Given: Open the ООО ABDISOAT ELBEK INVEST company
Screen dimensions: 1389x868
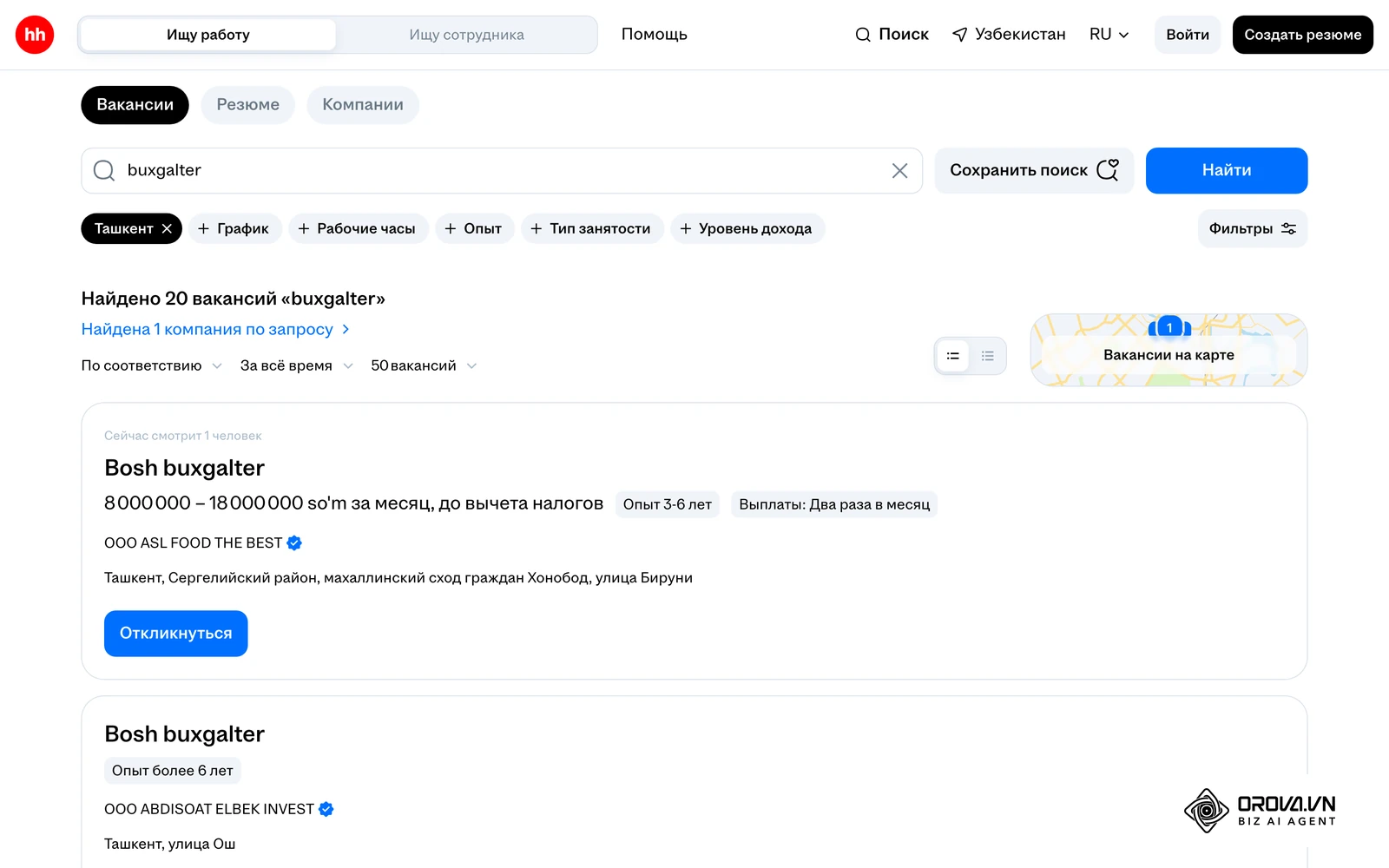Looking at the screenshot, I should pyautogui.click(x=209, y=809).
